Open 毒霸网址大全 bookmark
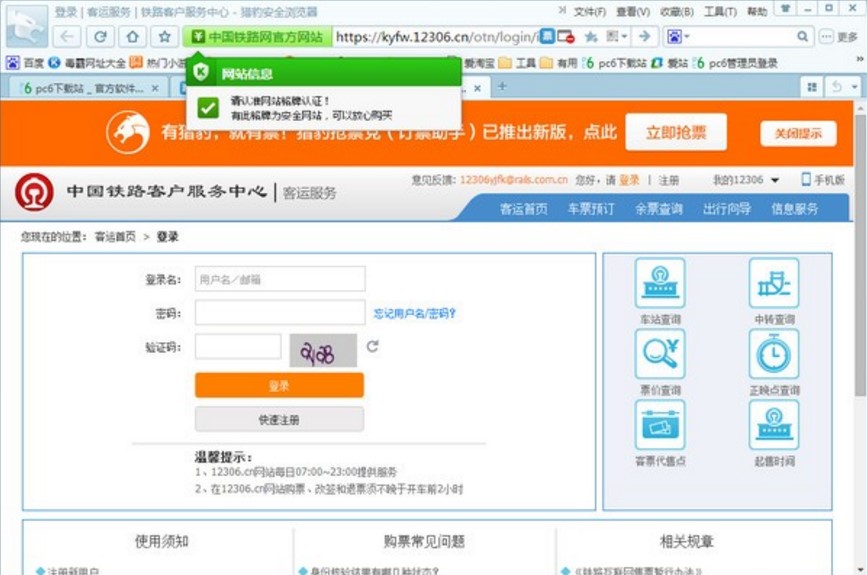867x575 pixels. tap(87, 63)
